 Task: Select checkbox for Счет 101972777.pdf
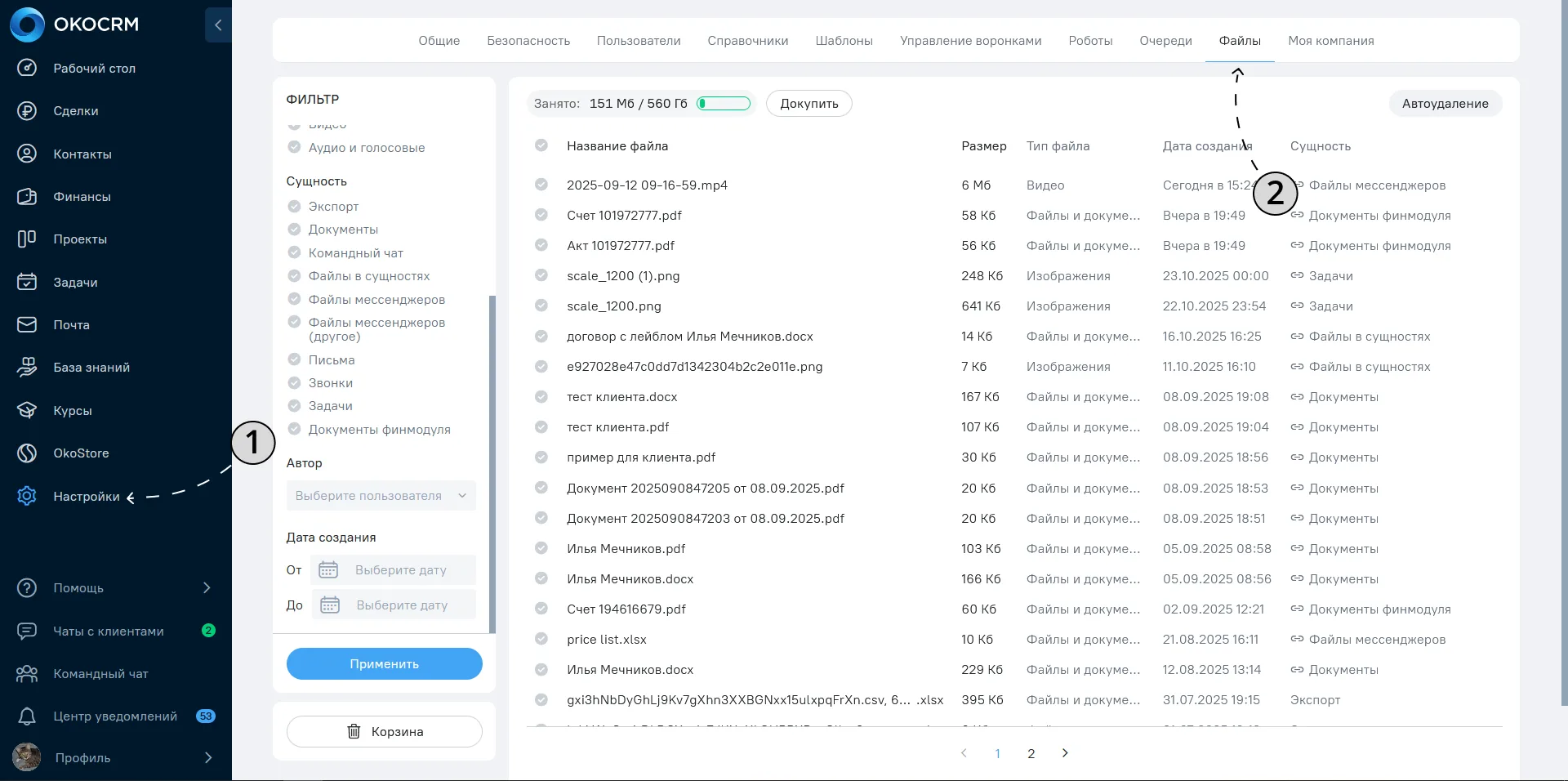pos(541,215)
